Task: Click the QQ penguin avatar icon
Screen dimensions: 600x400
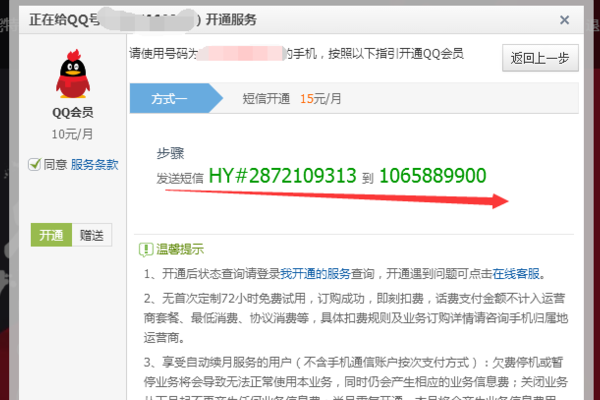Action: tap(71, 77)
